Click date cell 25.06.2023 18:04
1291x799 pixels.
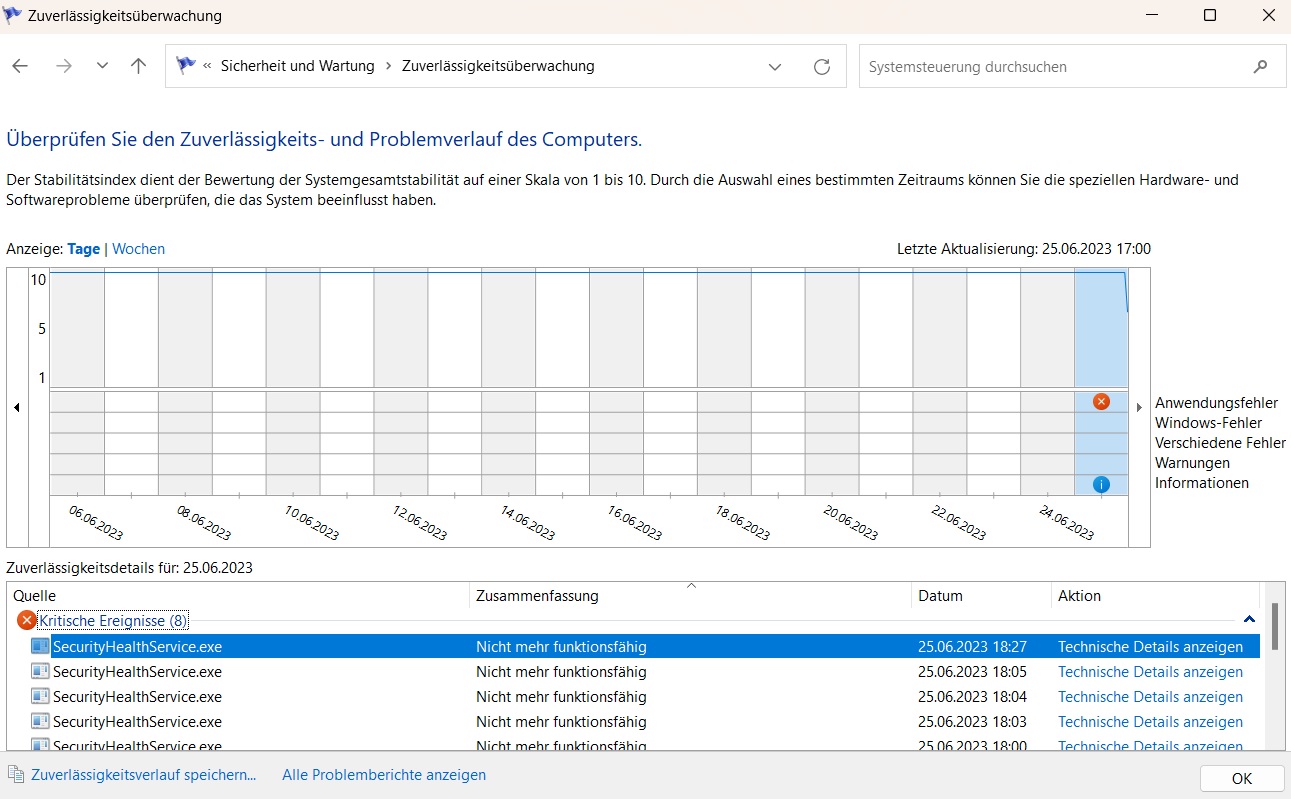(x=972, y=697)
